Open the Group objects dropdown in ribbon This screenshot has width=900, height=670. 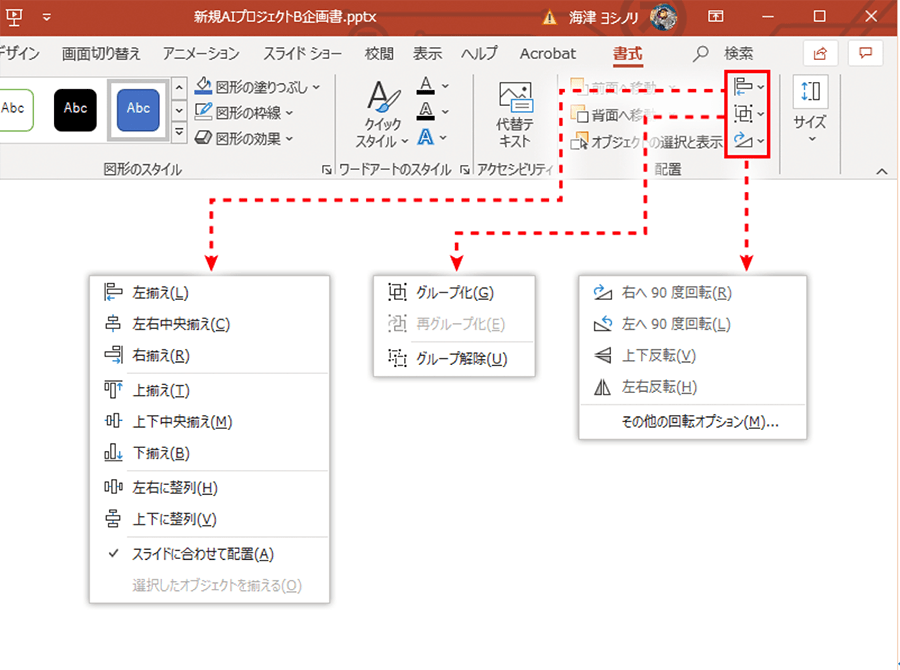pos(748,114)
